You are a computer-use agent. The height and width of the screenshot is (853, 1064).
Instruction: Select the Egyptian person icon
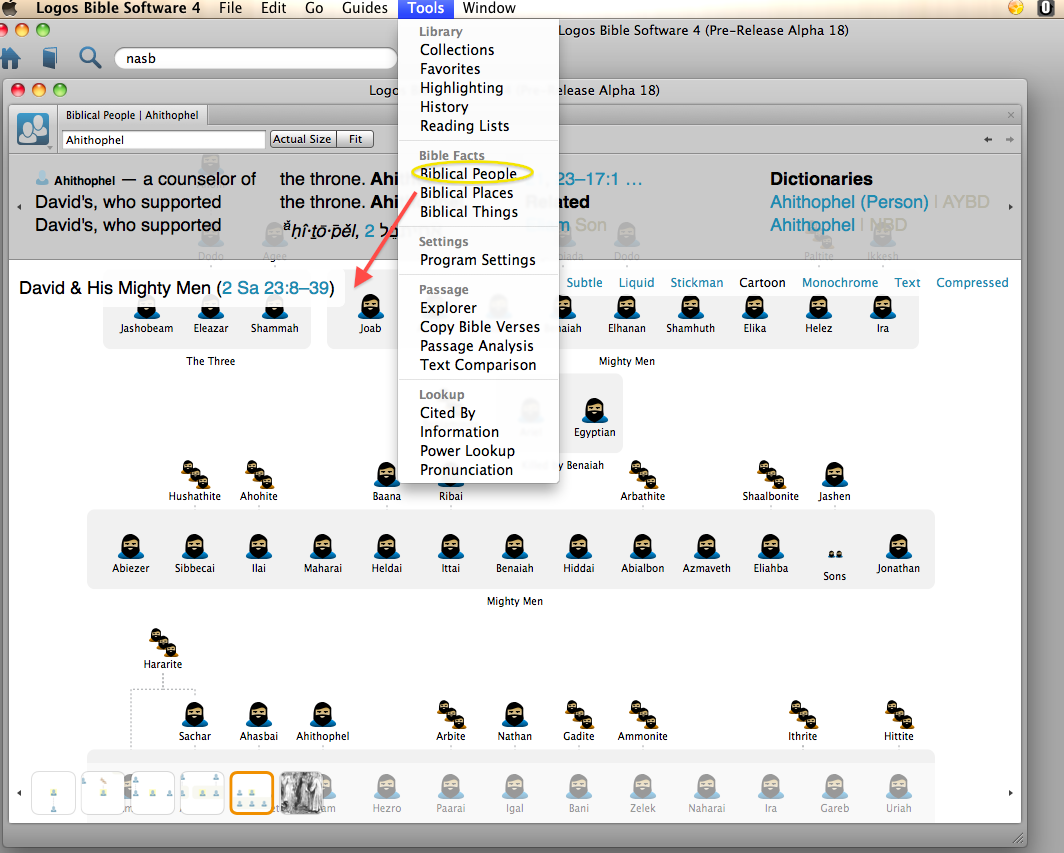595,411
